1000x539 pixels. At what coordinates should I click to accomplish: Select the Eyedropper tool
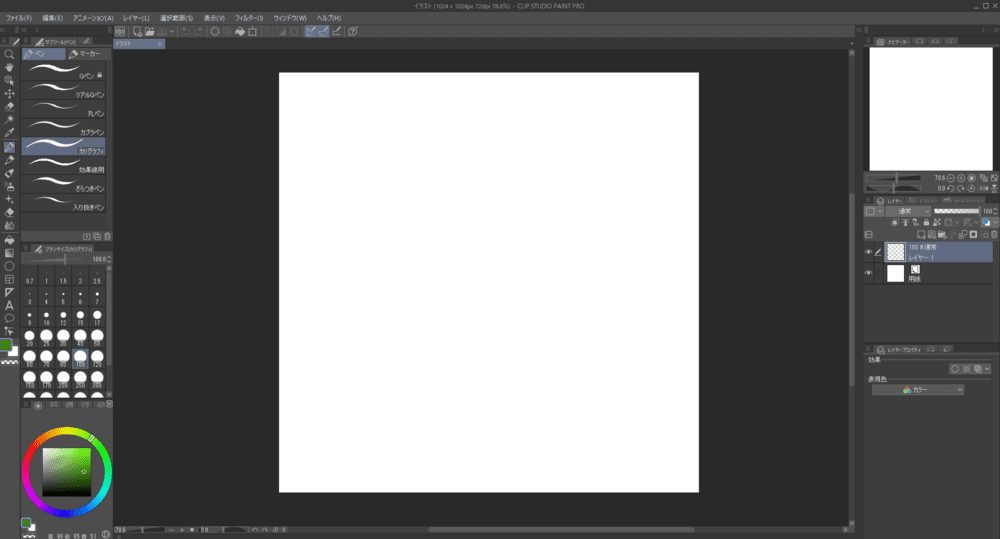click(x=9, y=133)
